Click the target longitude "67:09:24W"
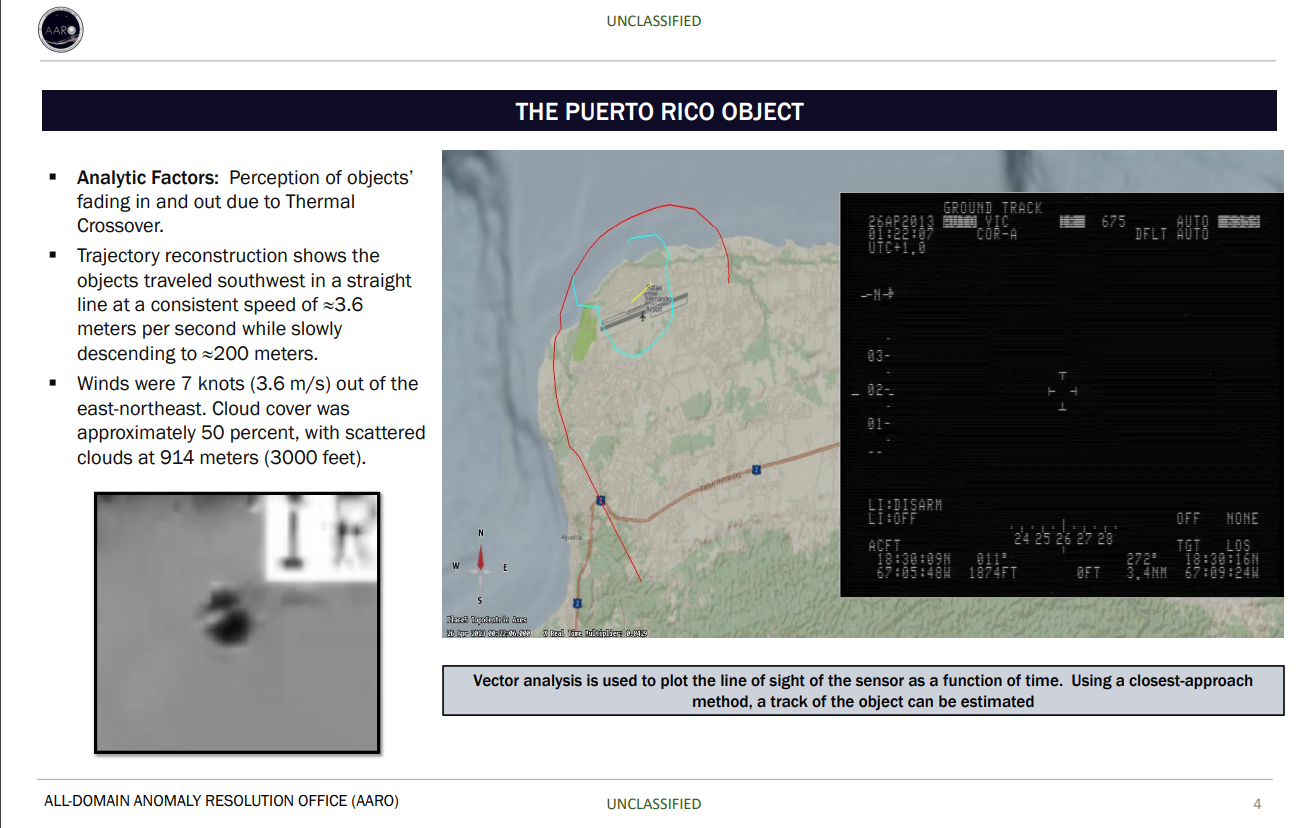The width and height of the screenshot is (1305, 828). pyautogui.click(x=1221, y=573)
